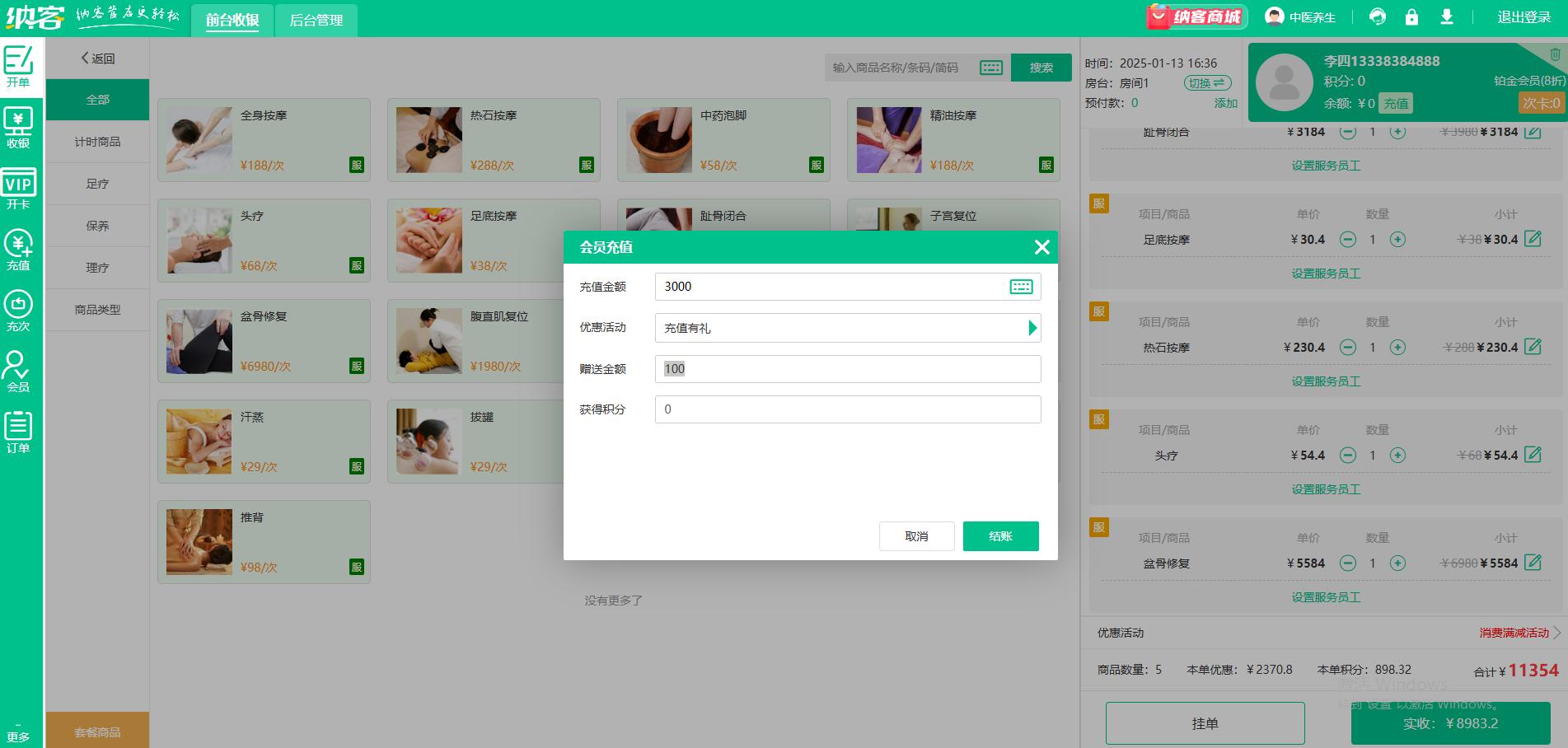Image resolution: width=1568 pixels, height=748 pixels.
Task: Expand 消费满减活动 promotion arrow
Action: point(1556,633)
